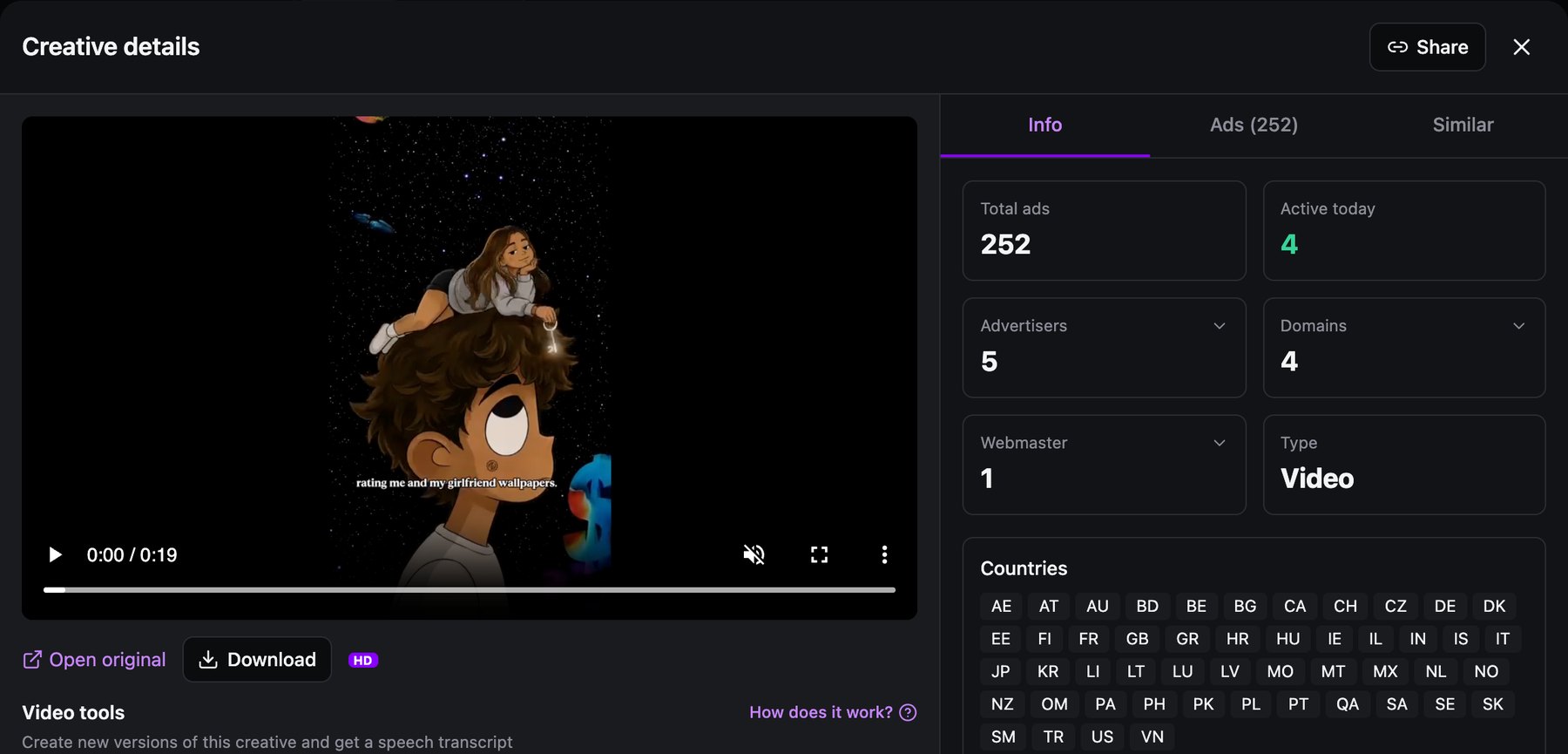The width and height of the screenshot is (1568, 754).
Task: Select the AE country tag
Action: tap(1002, 606)
